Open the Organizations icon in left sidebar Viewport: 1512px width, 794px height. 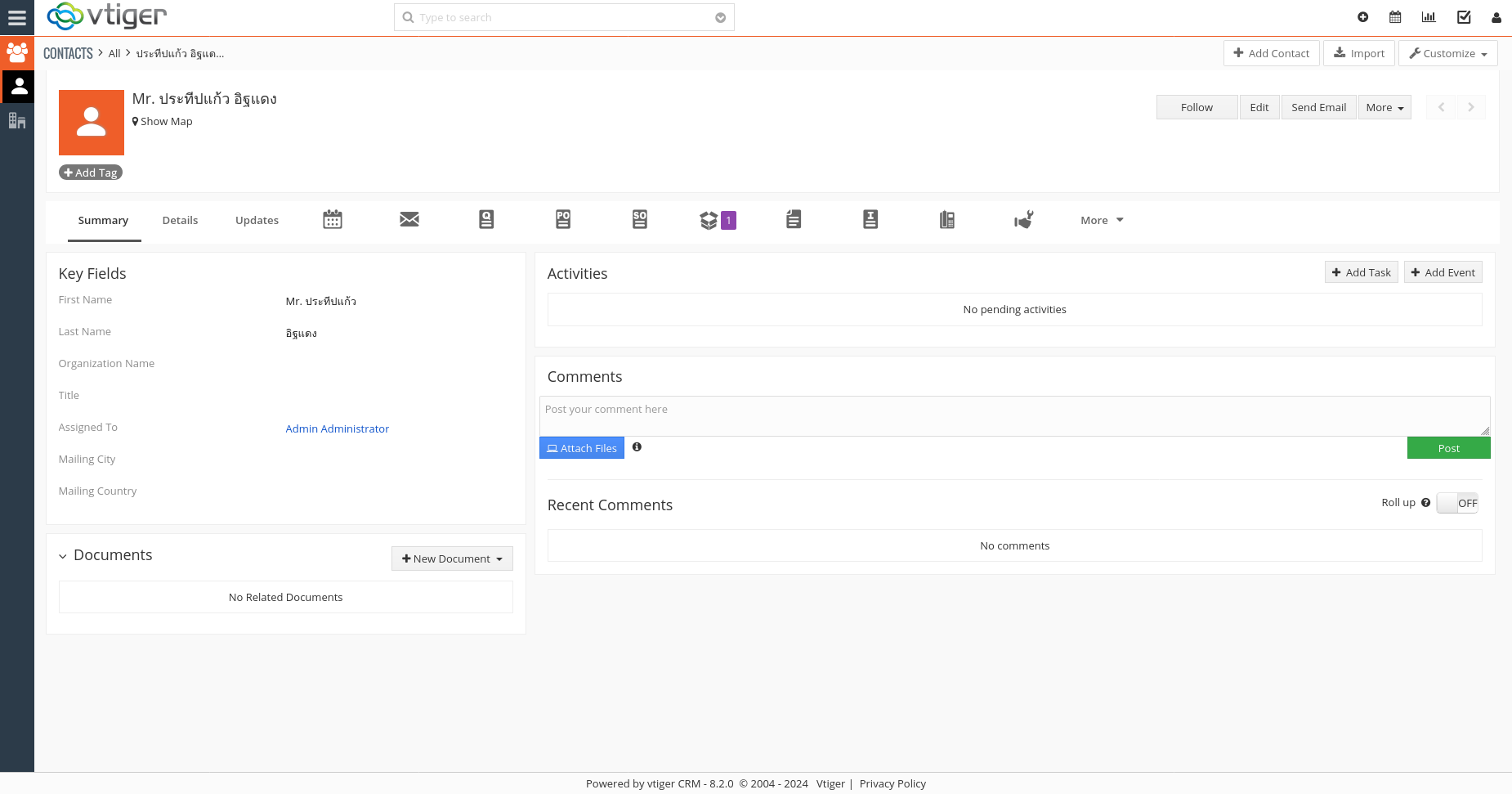tap(17, 120)
